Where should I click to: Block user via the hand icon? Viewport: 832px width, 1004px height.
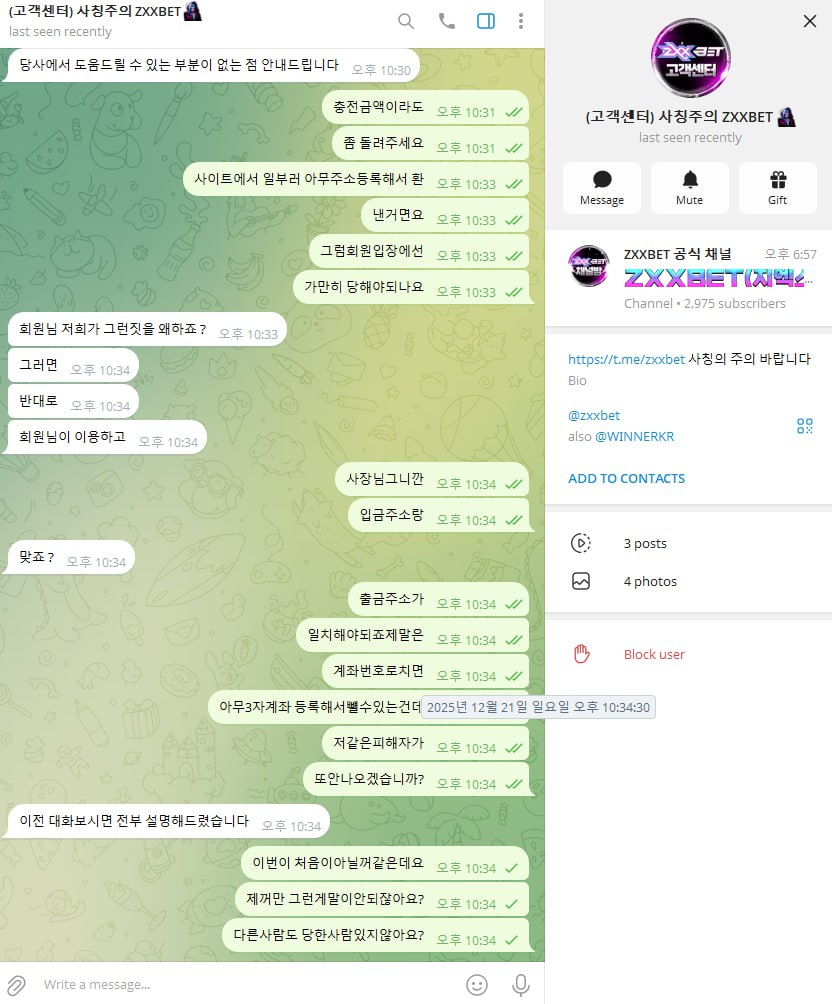point(689,654)
